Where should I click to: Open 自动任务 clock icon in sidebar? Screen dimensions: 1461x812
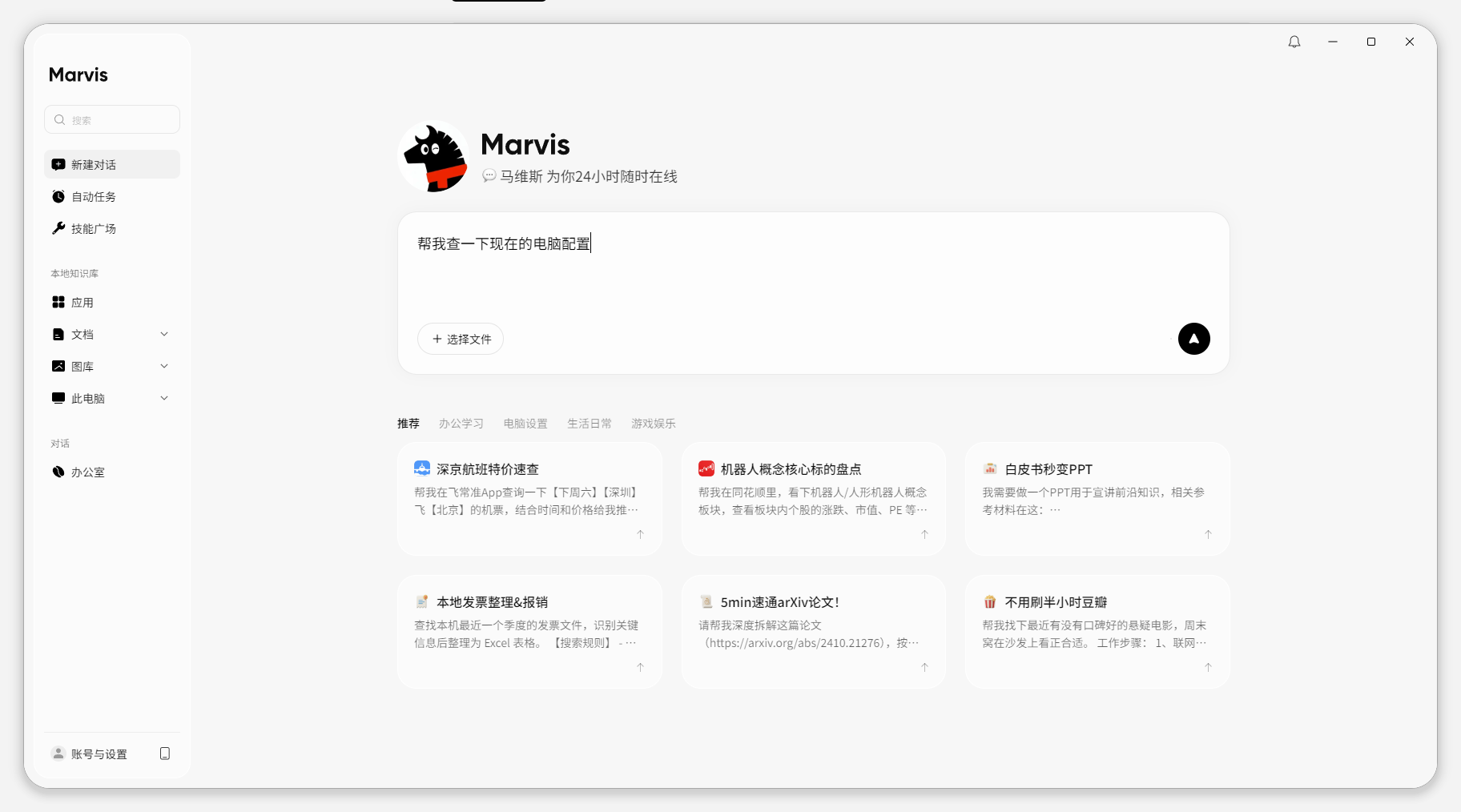click(x=58, y=196)
